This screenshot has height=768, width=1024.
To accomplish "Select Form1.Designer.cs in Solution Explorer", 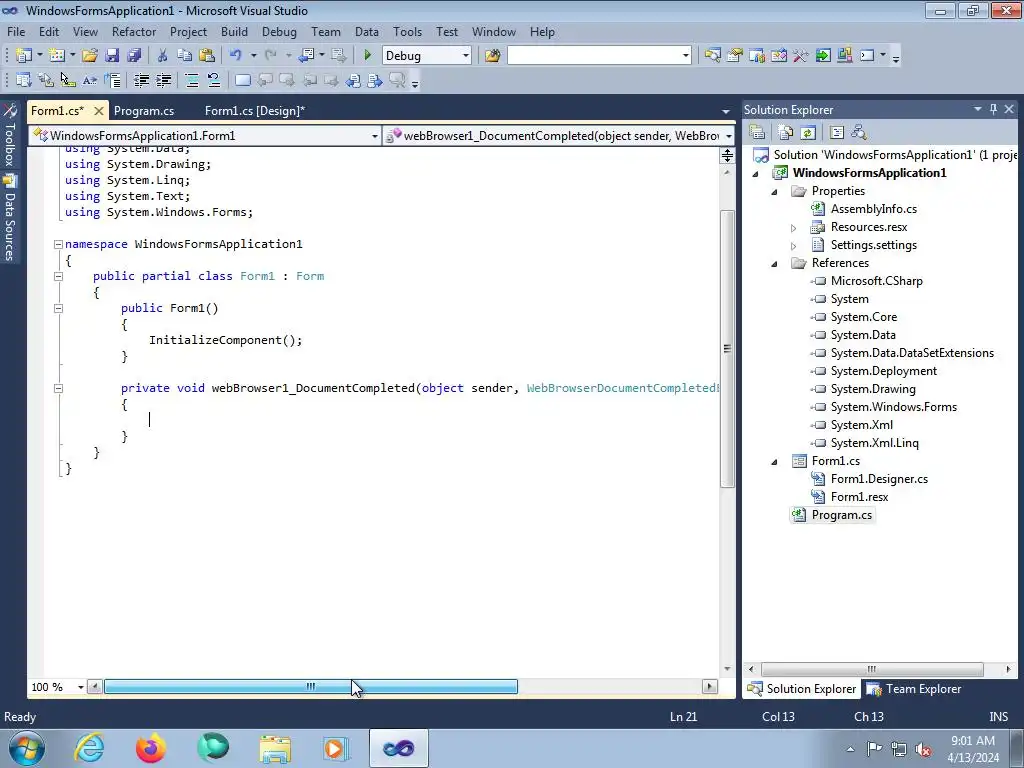I will tap(879, 479).
